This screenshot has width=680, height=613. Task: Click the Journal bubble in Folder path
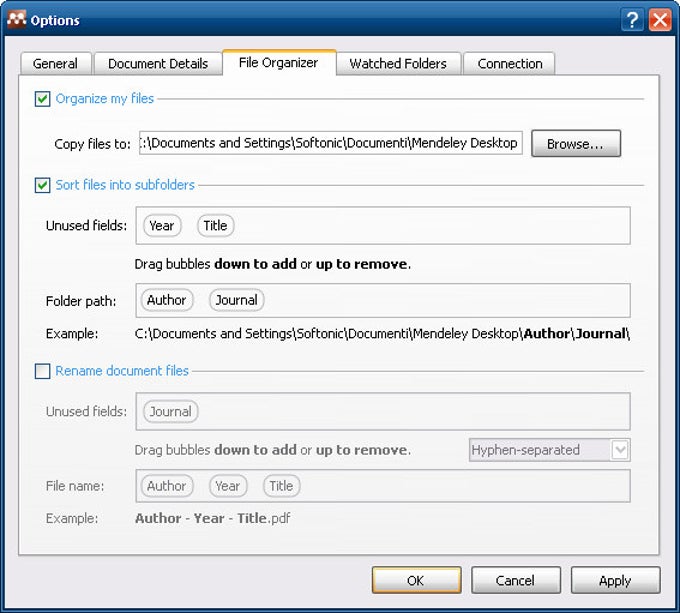(237, 300)
